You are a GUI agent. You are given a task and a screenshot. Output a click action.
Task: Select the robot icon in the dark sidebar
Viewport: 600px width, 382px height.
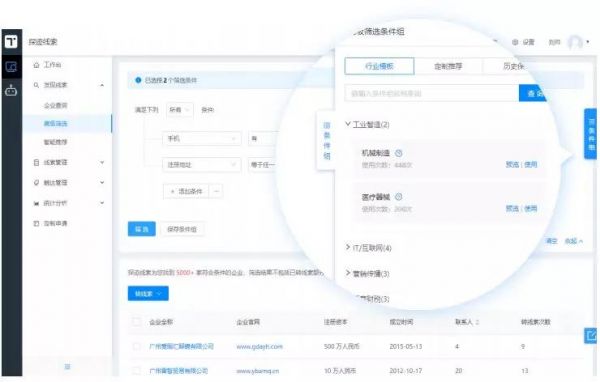point(11,91)
